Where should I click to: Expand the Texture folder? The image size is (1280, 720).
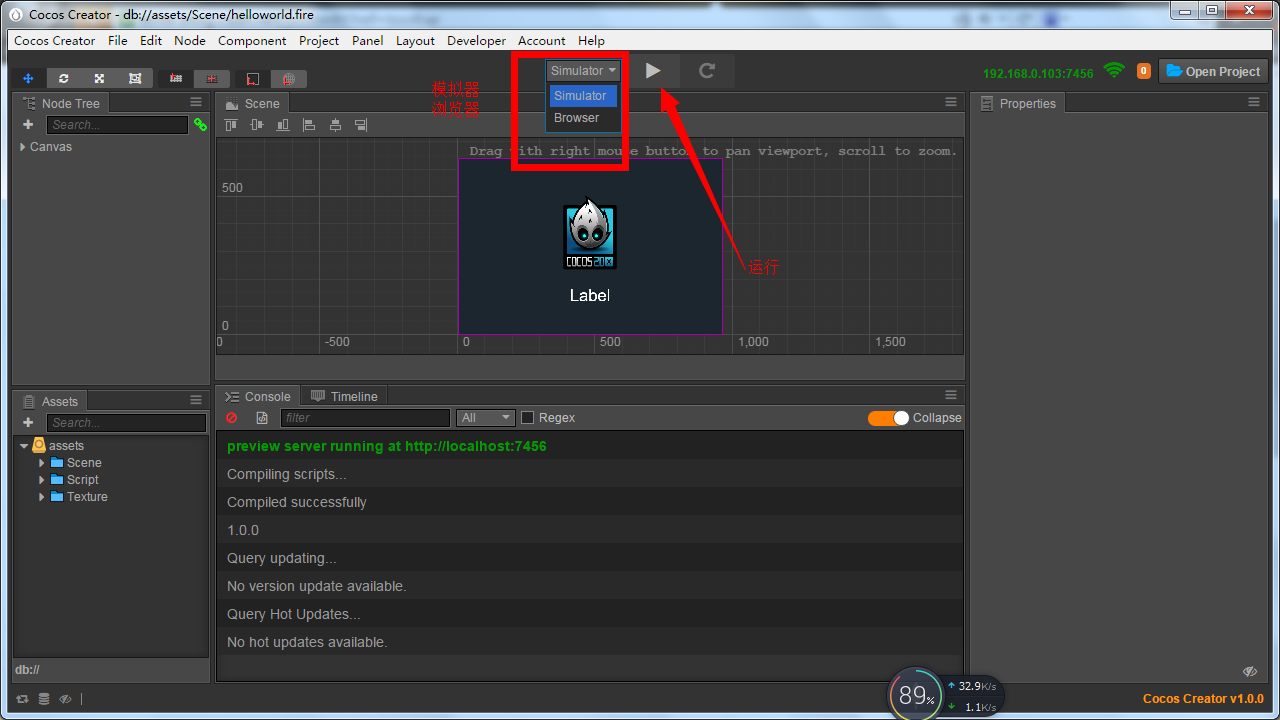[x=42, y=497]
